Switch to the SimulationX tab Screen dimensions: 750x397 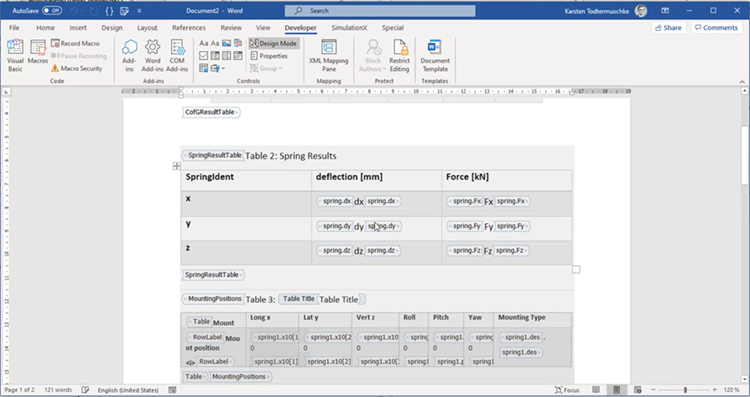pos(349,28)
